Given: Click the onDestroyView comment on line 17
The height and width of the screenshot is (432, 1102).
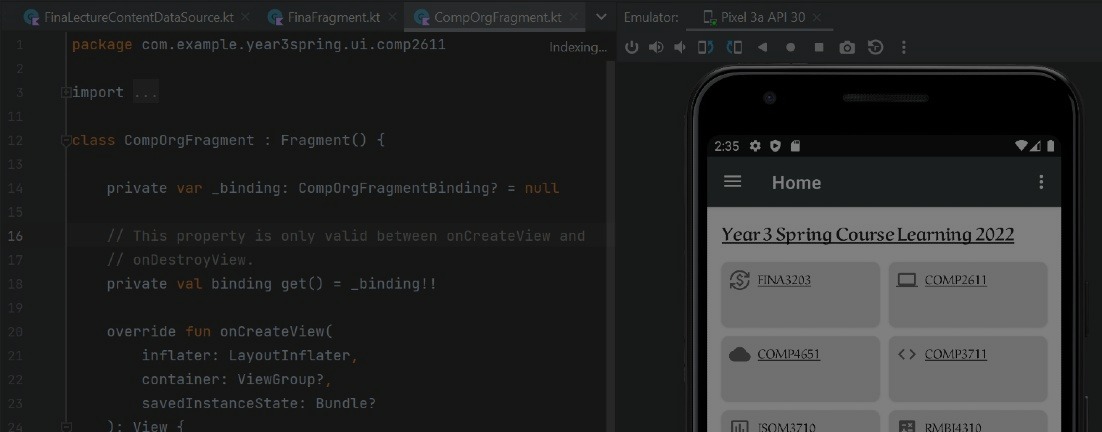Looking at the screenshot, I should [x=181, y=260].
